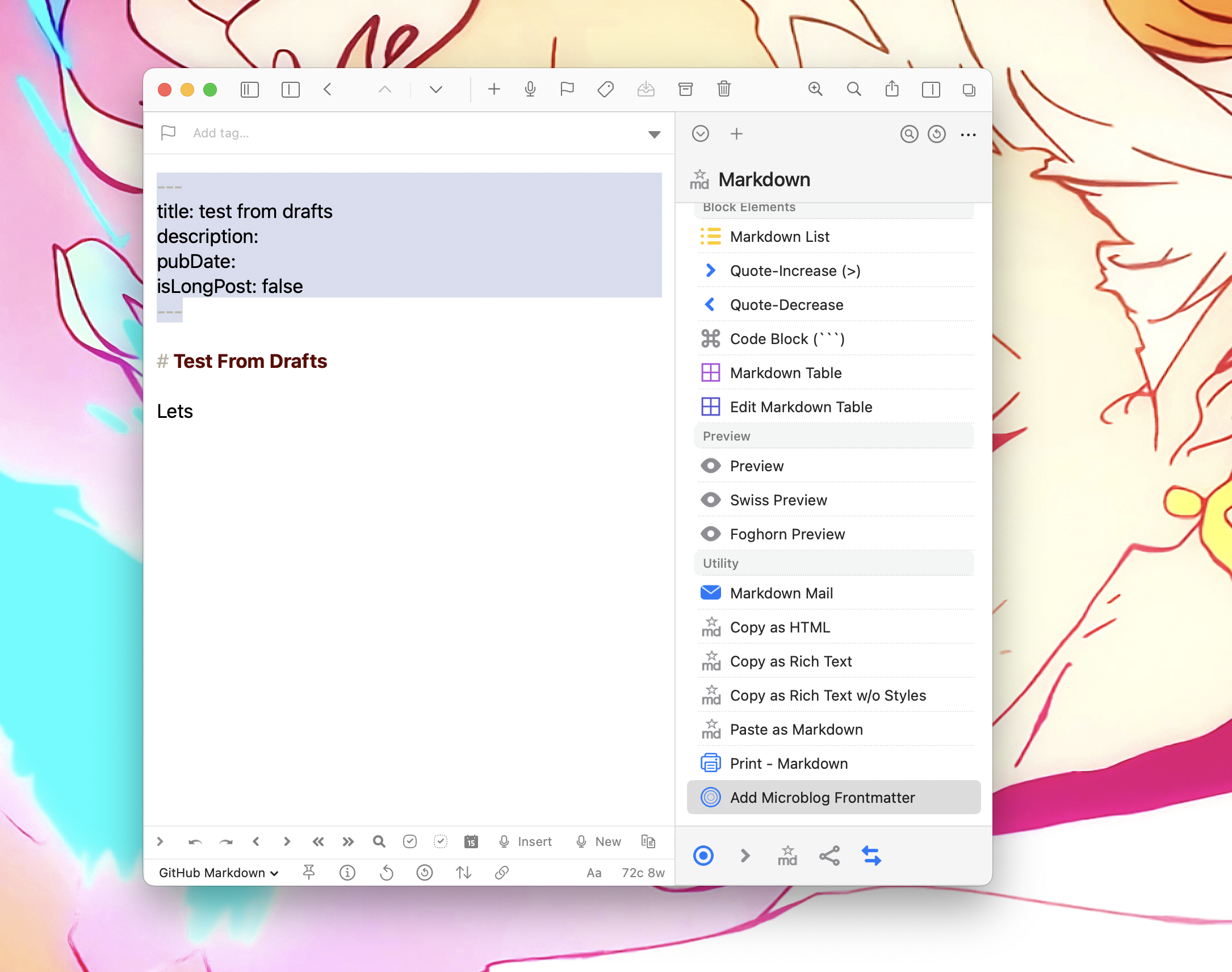Screen dimensions: 1232x972
Task: Run Copy as Rich Text w/o Styles
Action: tap(833, 696)
